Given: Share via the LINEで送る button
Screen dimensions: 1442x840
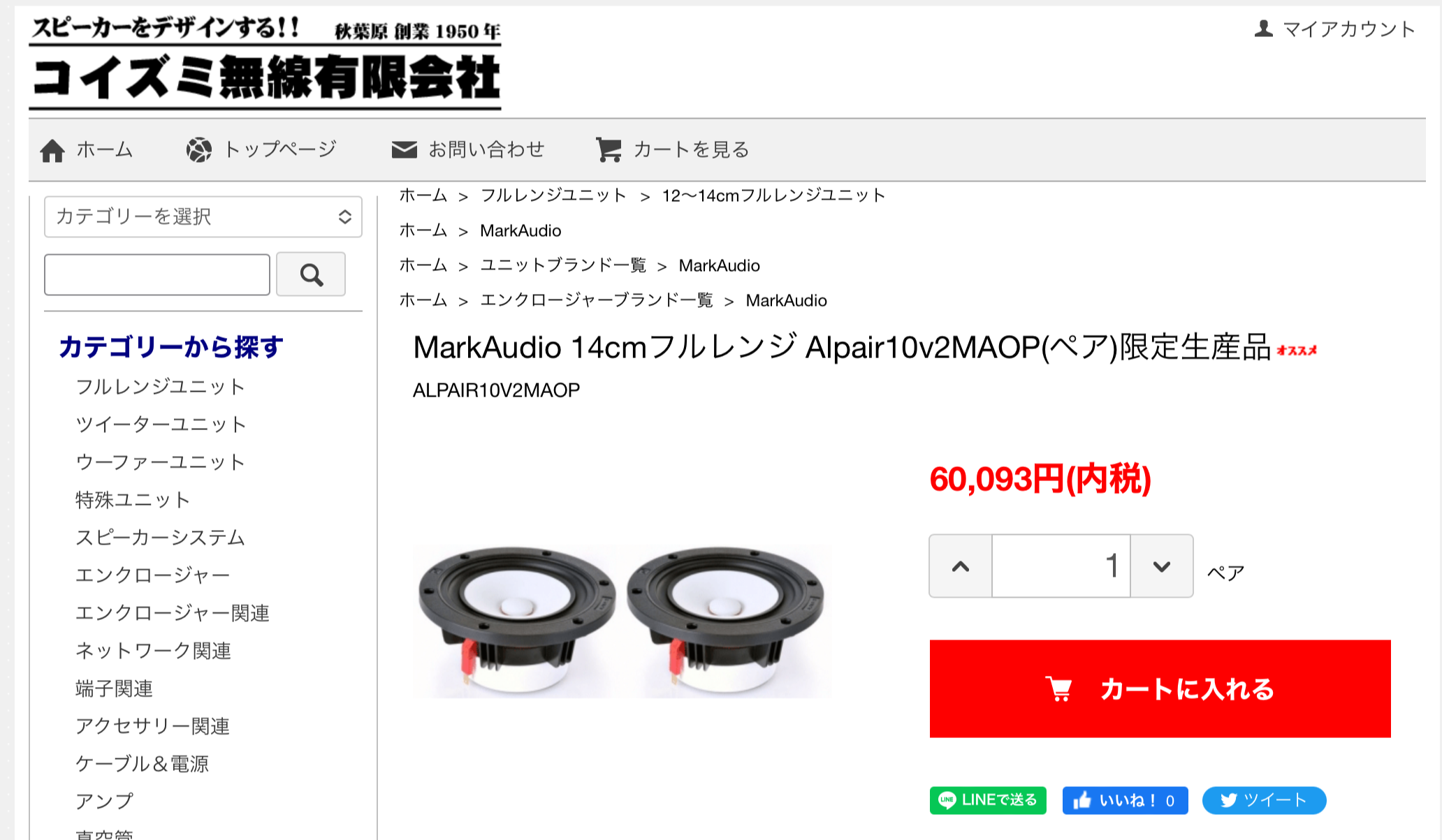Looking at the screenshot, I should coord(988,800).
